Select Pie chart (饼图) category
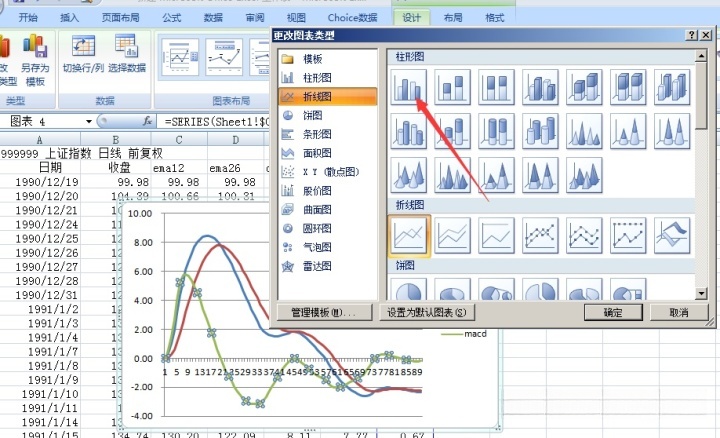Viewport: 720px width, 438px height. tap(328, 115)
